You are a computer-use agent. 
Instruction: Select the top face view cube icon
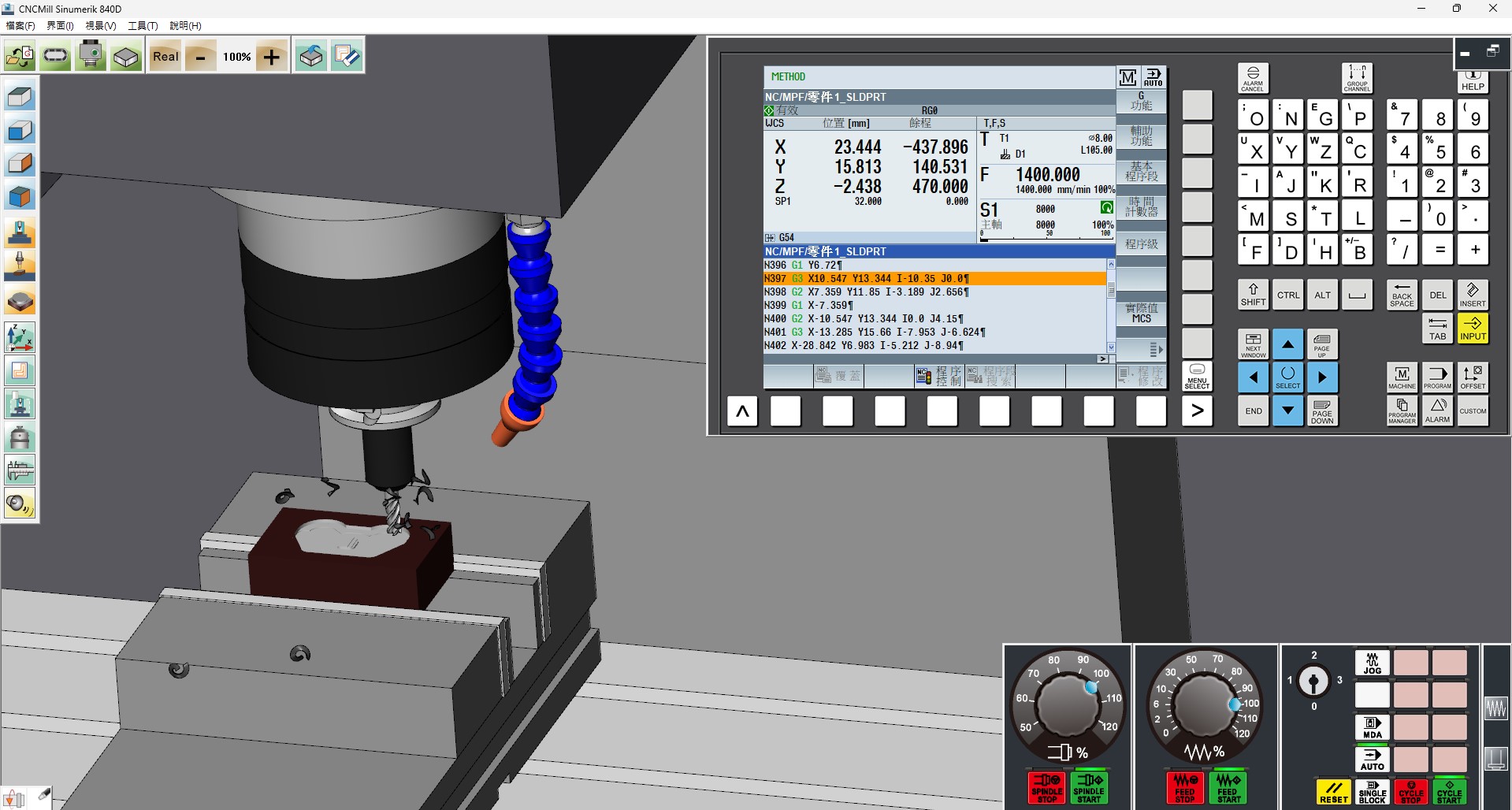[20, 98]
